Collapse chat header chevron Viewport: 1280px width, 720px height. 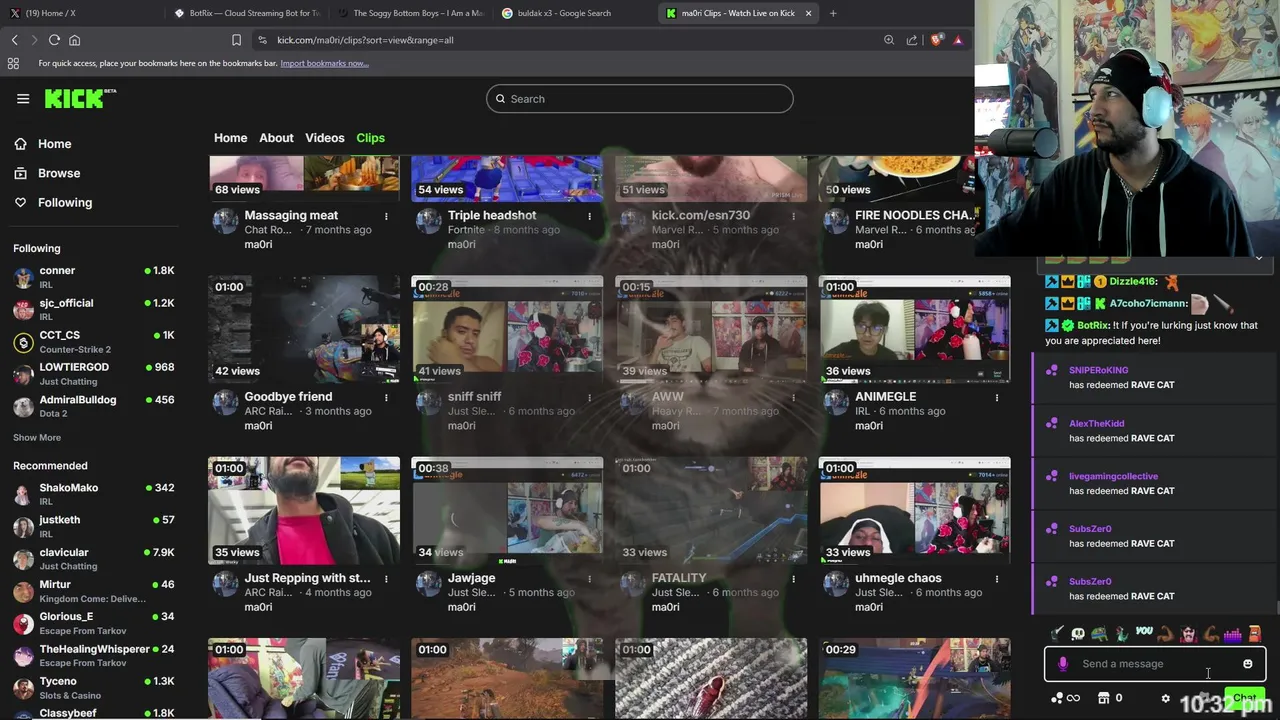1258,259
